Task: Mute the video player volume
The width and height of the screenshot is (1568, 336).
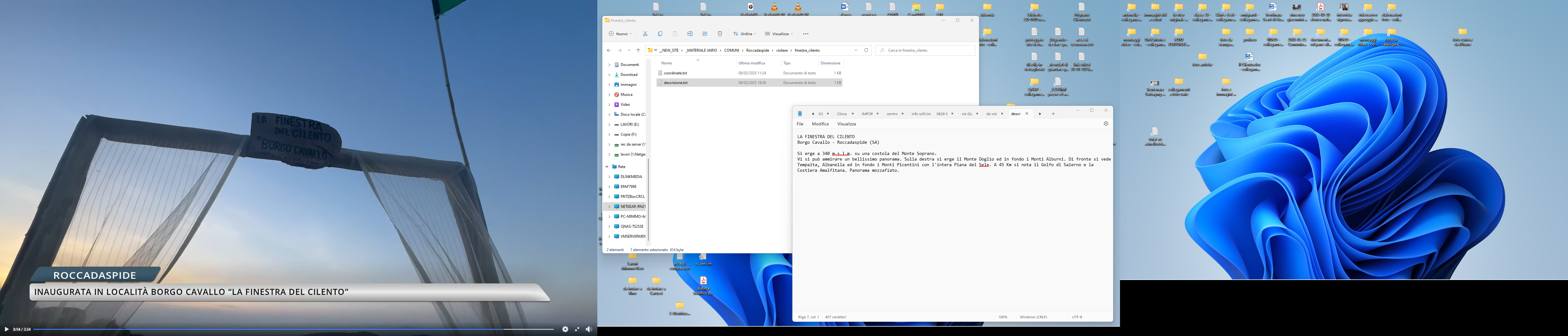Action: point(589,329)
